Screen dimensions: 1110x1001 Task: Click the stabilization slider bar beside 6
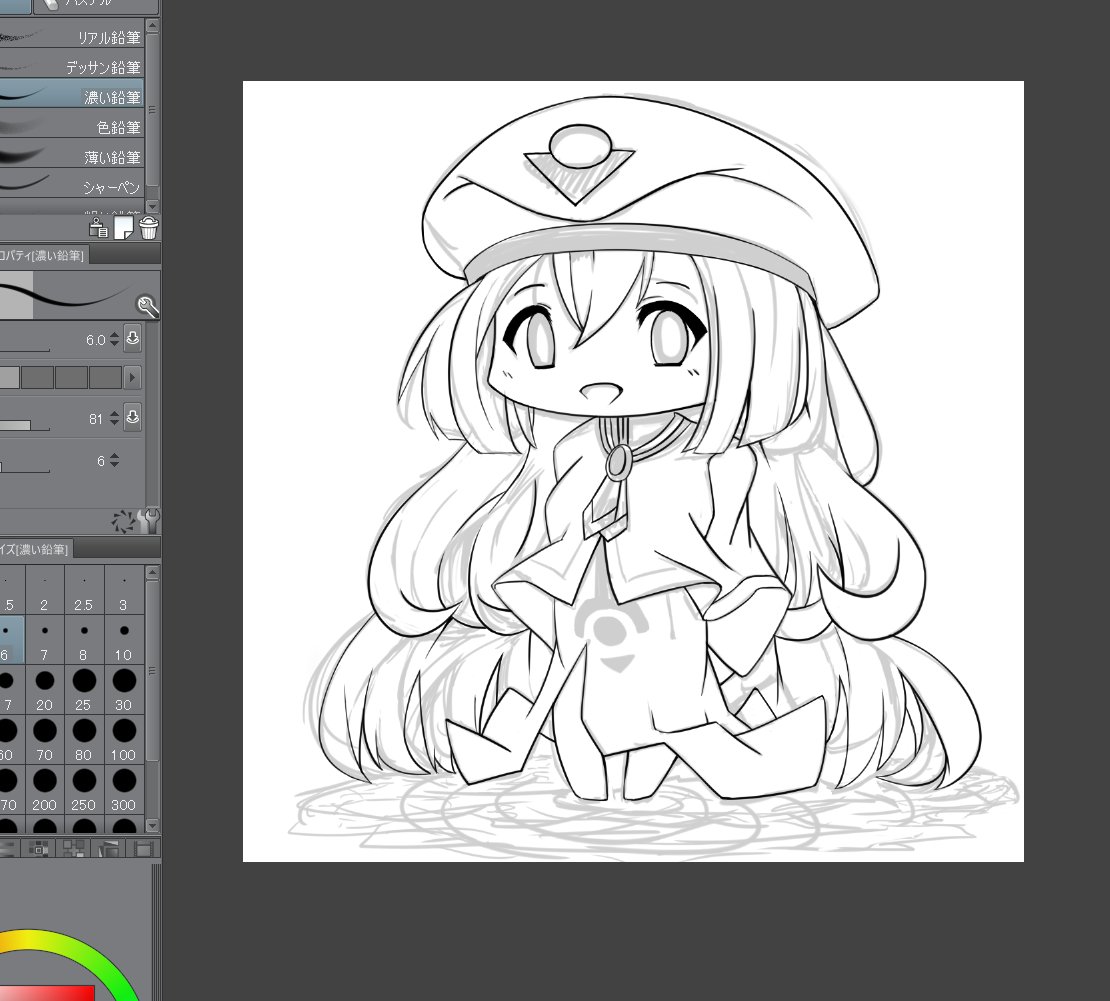[25, 467]
